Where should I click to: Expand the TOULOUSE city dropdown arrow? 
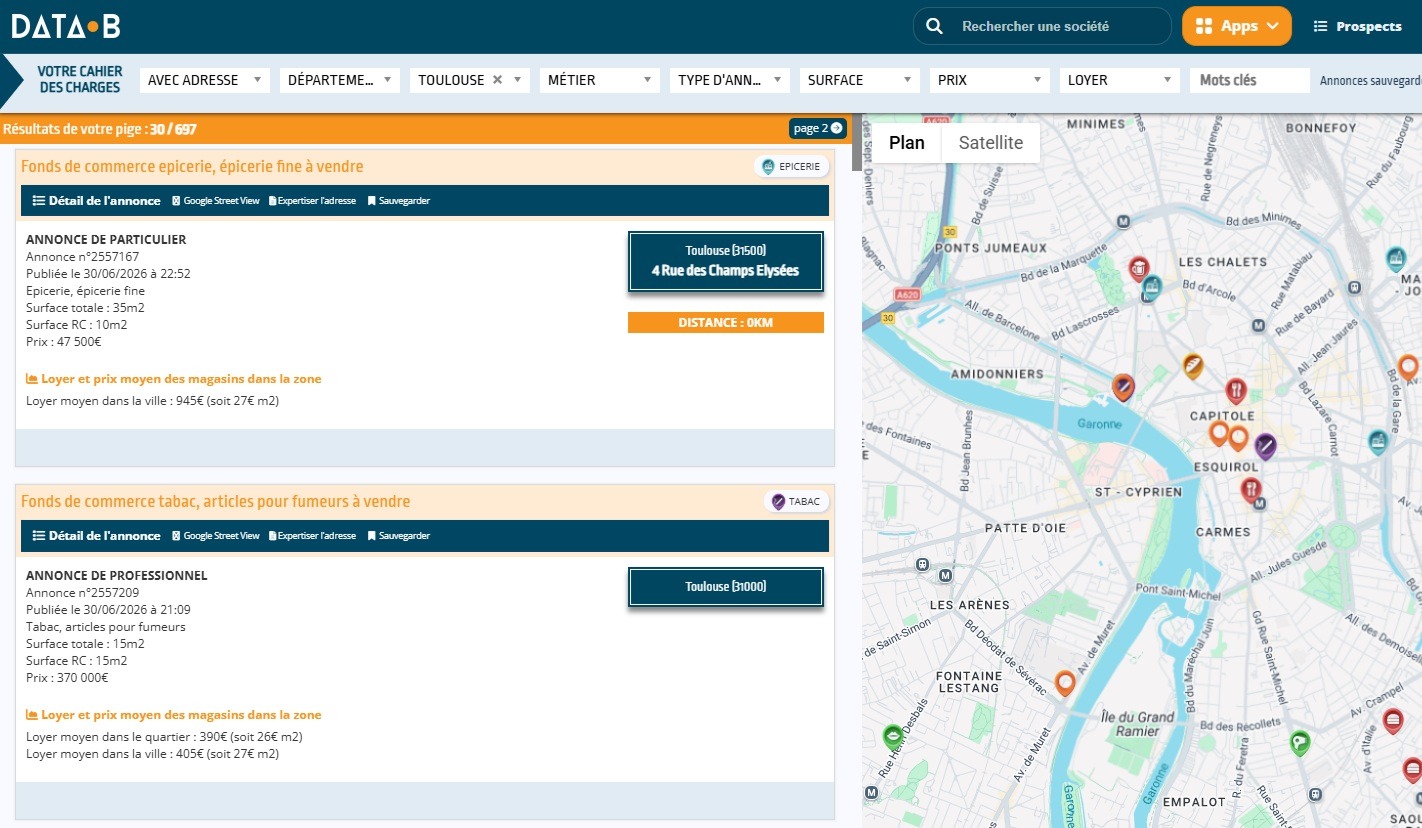click(x=518, y=80)
